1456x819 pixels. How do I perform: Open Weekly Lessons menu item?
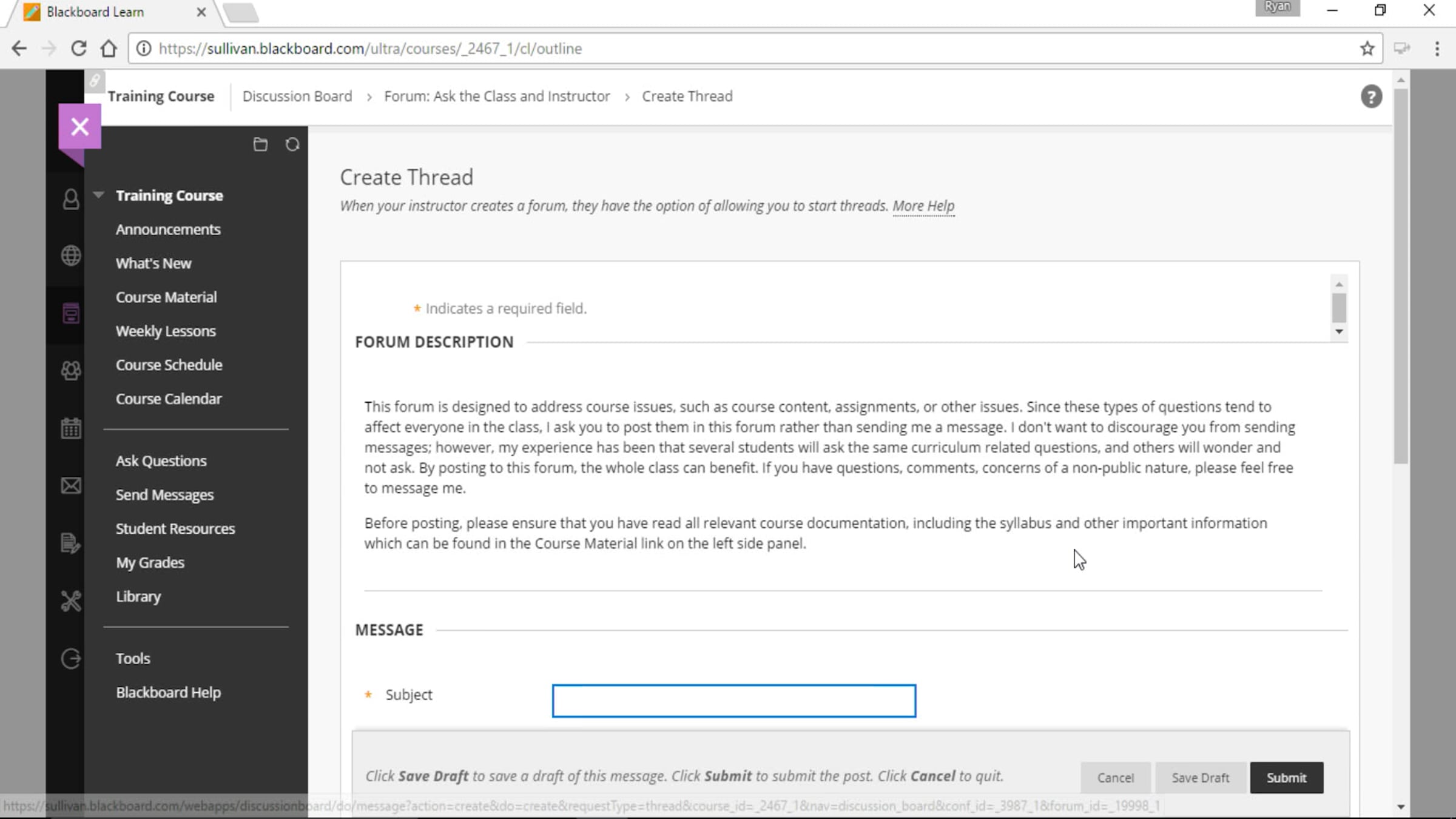coord(166,331)
